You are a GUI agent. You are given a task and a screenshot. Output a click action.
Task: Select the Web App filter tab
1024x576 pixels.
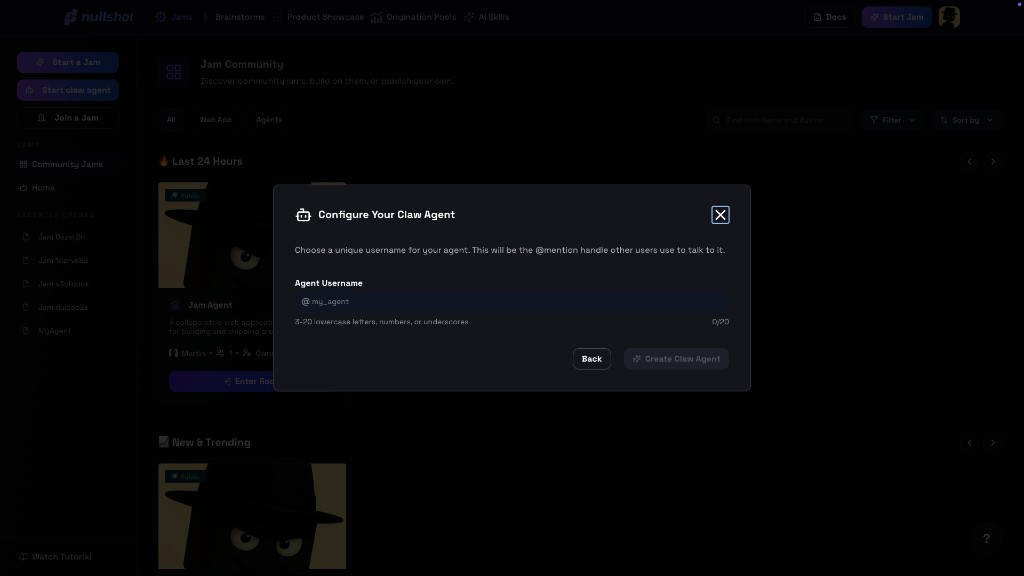click(x=216, y=120)
